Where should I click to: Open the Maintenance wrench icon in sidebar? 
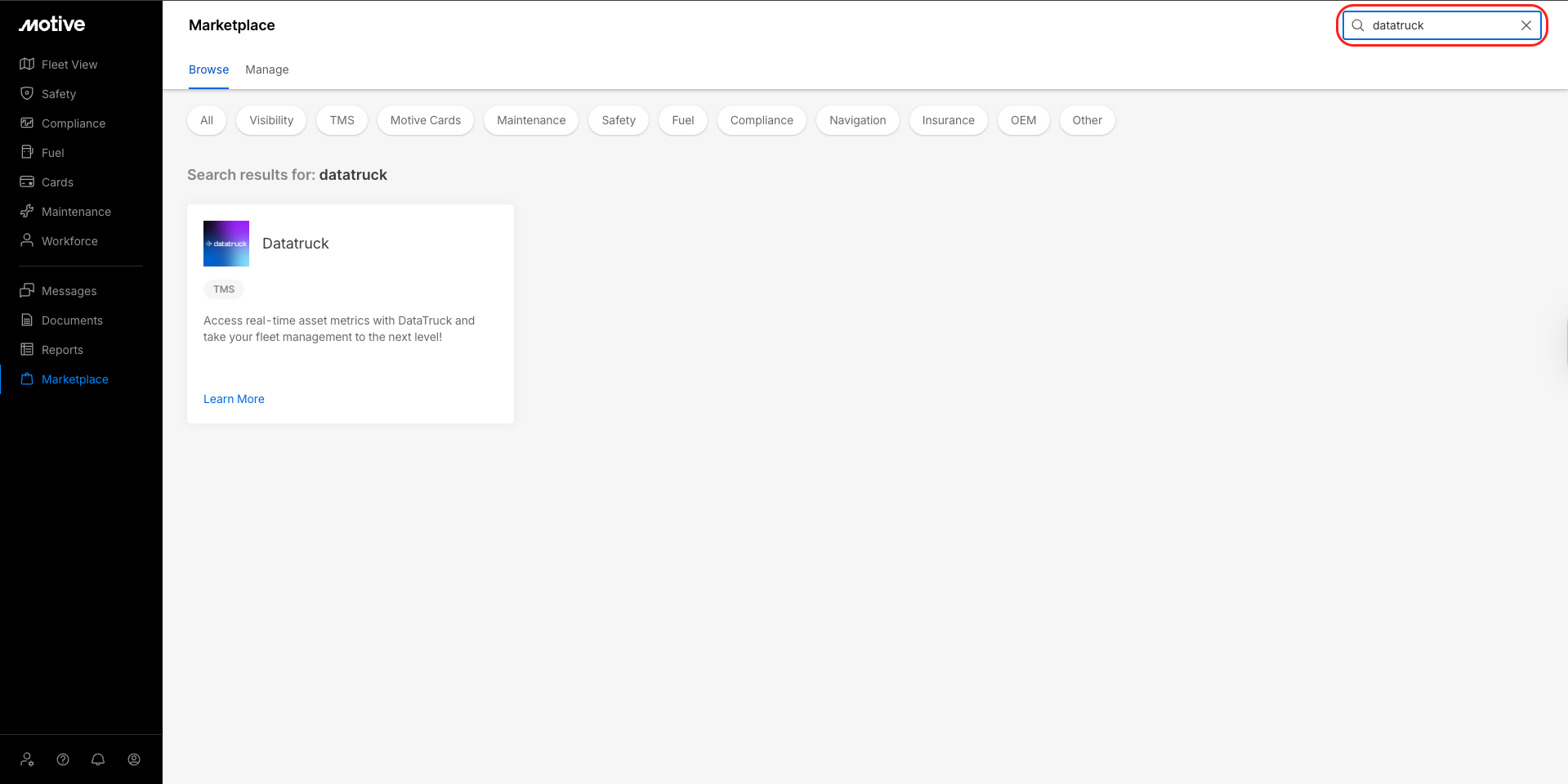27,211
